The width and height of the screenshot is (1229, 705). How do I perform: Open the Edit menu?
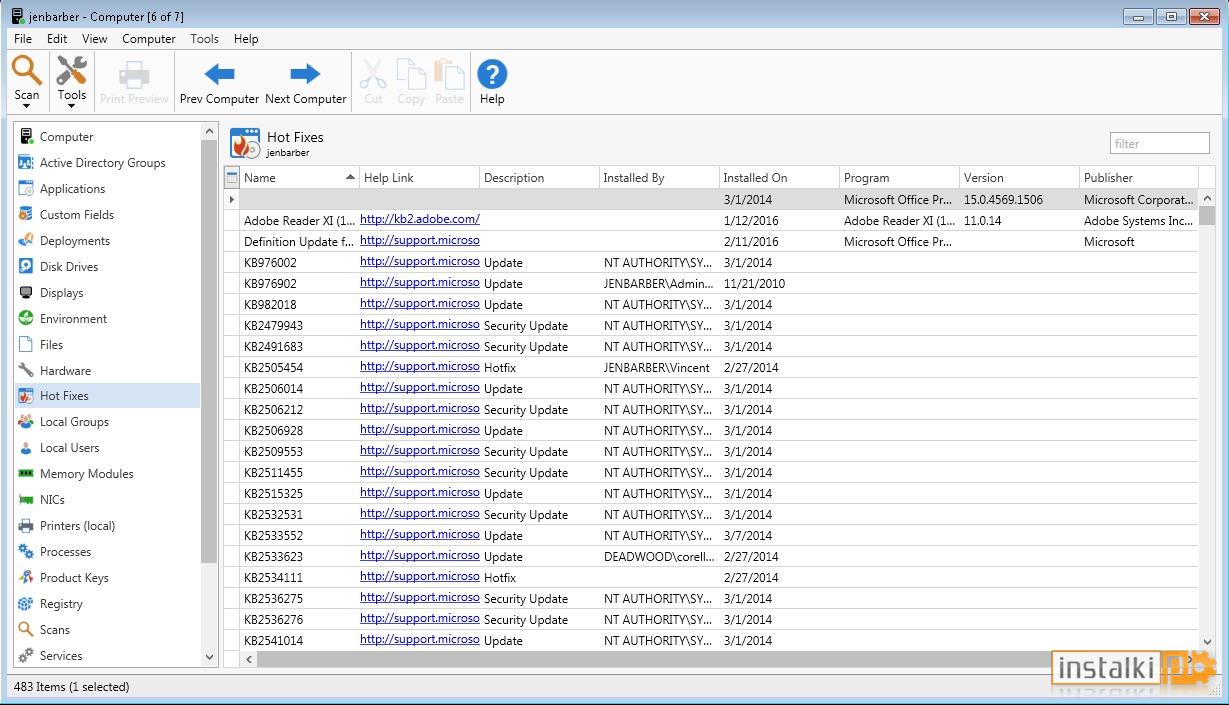(57, 39)
